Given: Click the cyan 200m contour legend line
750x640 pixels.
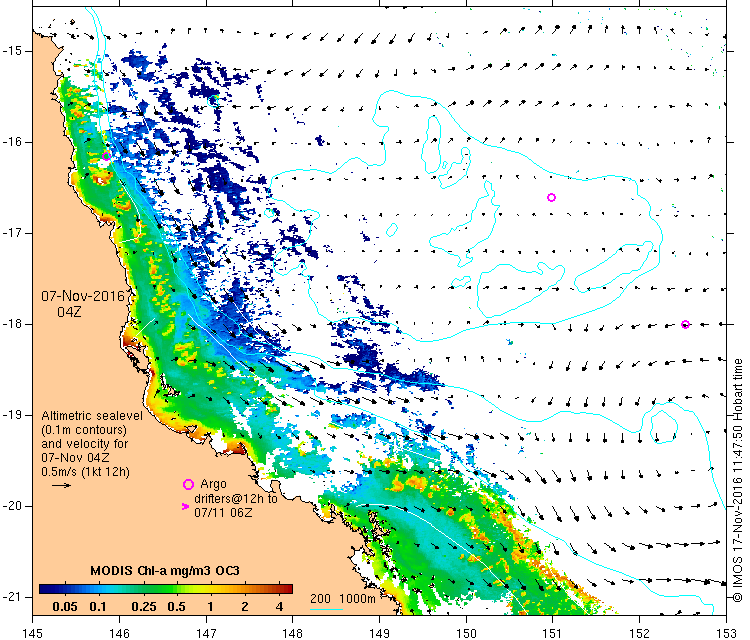Looking at the screenshot, I should pyautogui.click(x=326, y=609).
